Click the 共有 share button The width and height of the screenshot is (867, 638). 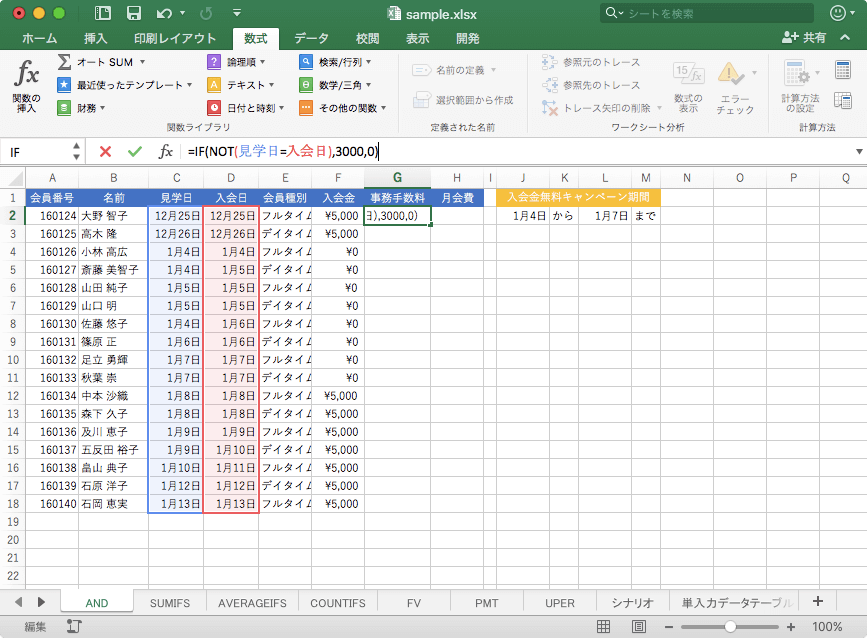coord(805,38)
